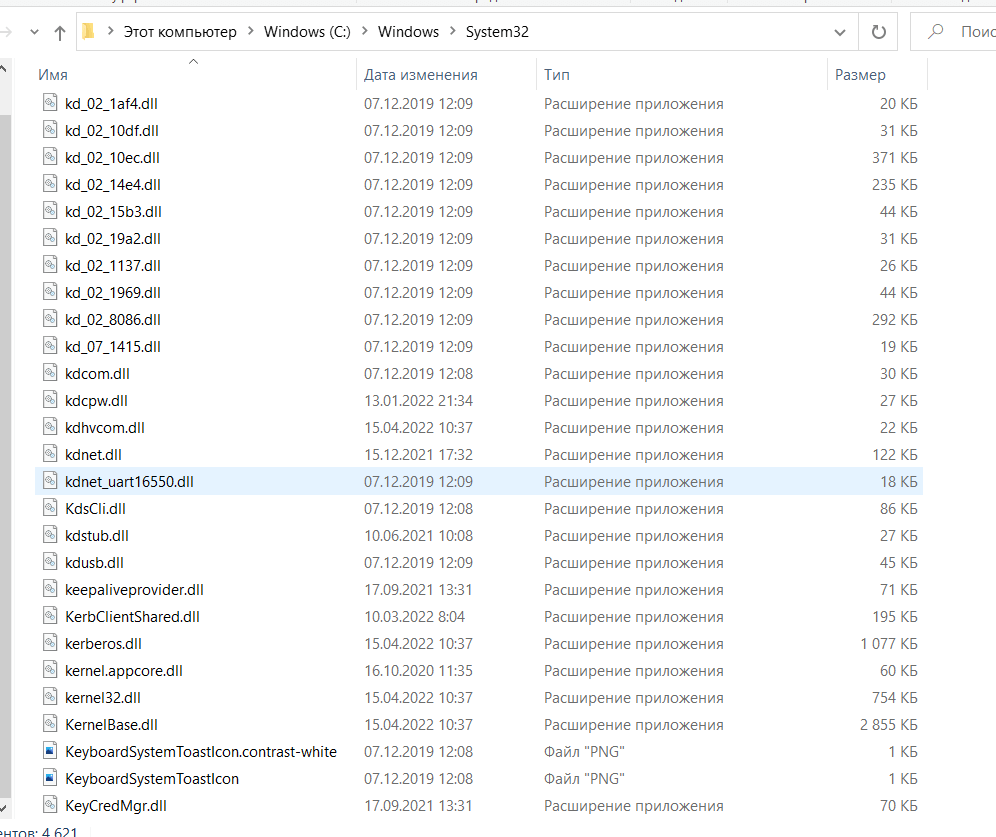Screen dimensions: 996x837
Task: Click the kernel32.dll file icon
Action: pyautogui.click(x=50, y=697)
